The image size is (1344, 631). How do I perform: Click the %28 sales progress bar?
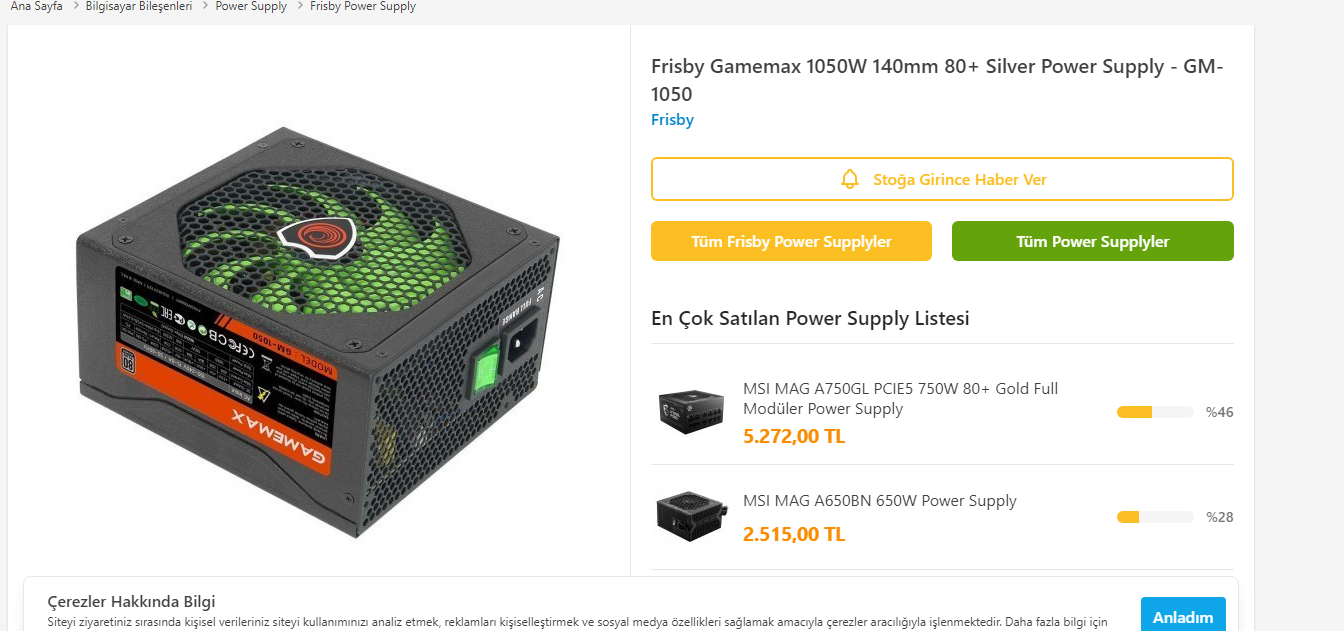(1155, 517)
